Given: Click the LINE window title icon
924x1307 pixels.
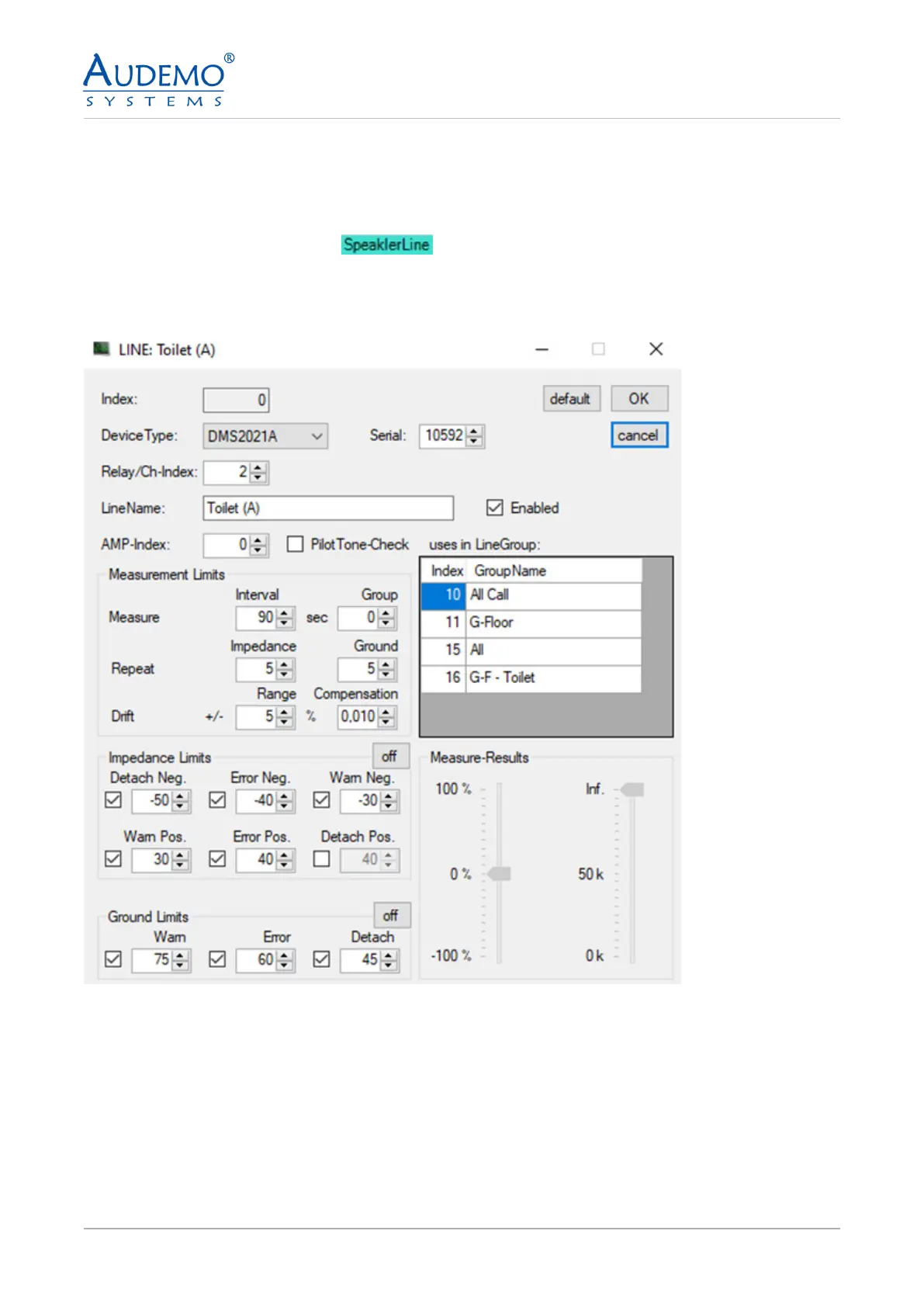Looking at the screenshot, I should click(x=101, y=348).
